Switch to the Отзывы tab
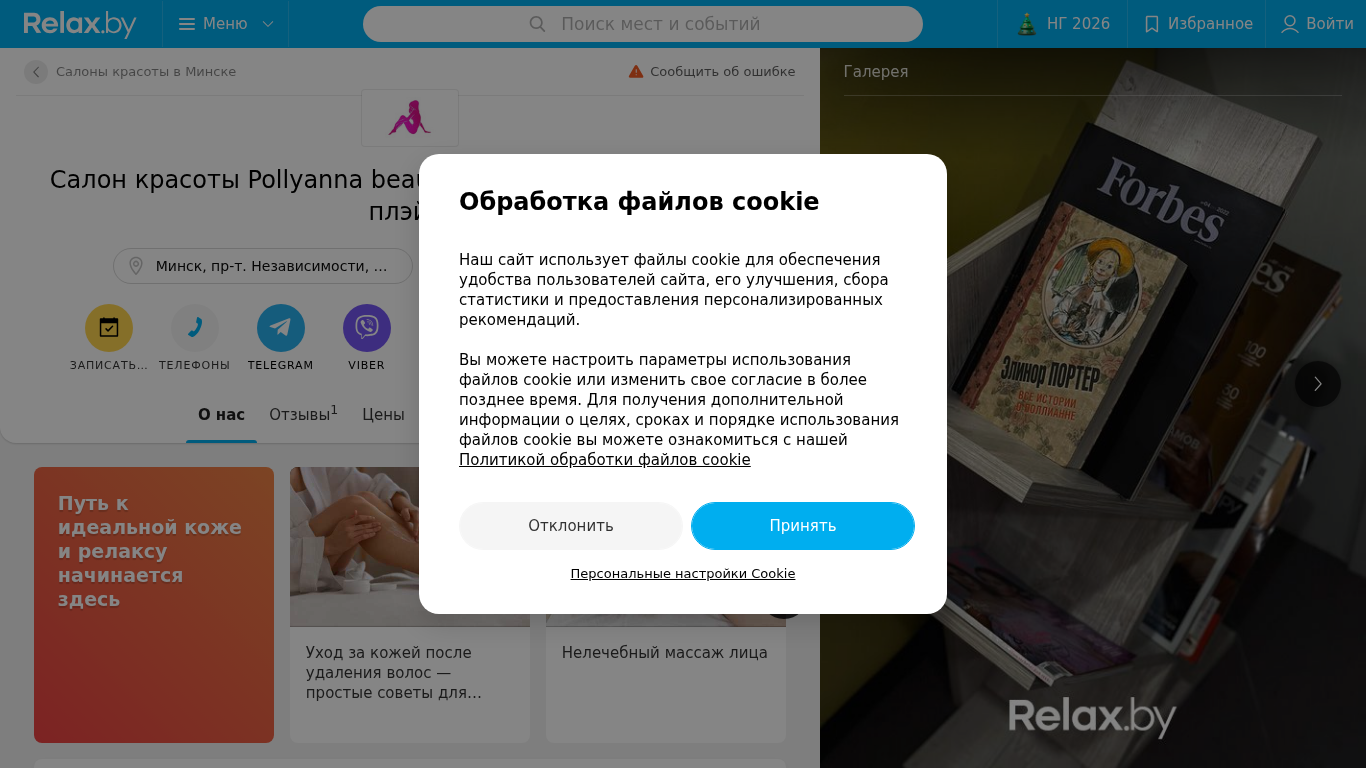The width and height of the screenshot is (1366, 768). pos(303,414)
